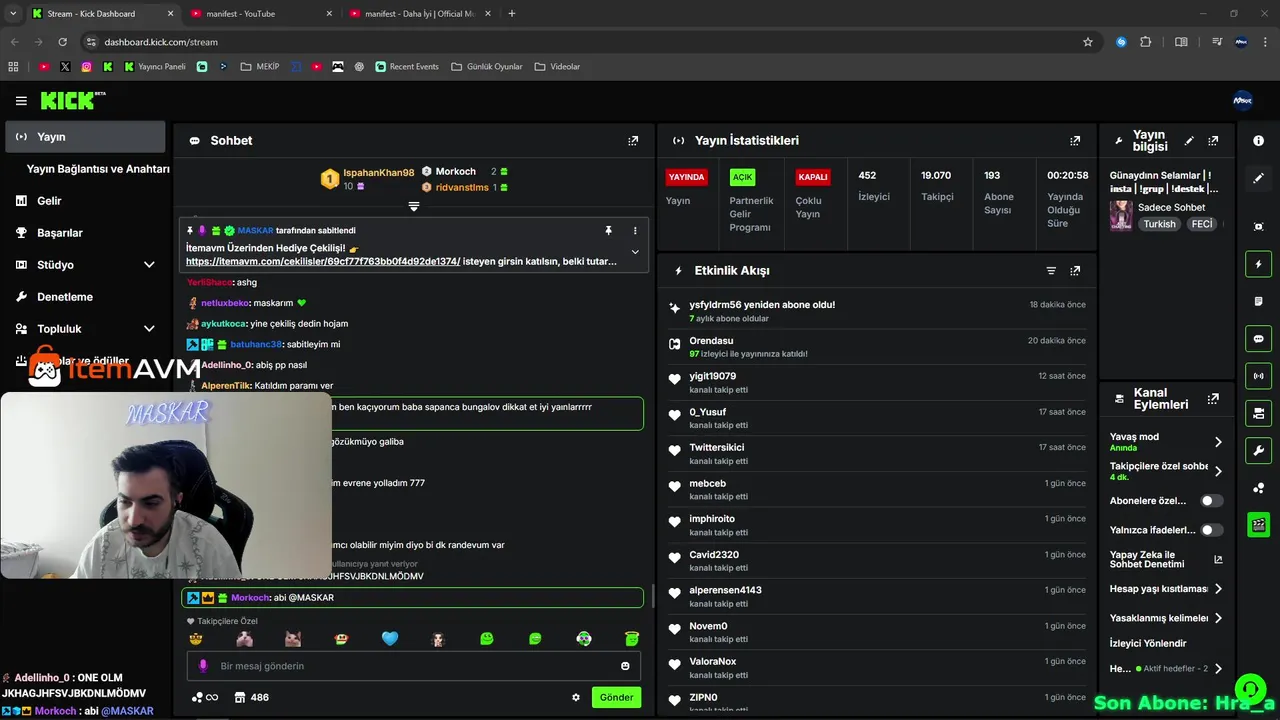Click the chat bubble icon in the right sidebar
1280x720 pixels.
coord(1258,338)
